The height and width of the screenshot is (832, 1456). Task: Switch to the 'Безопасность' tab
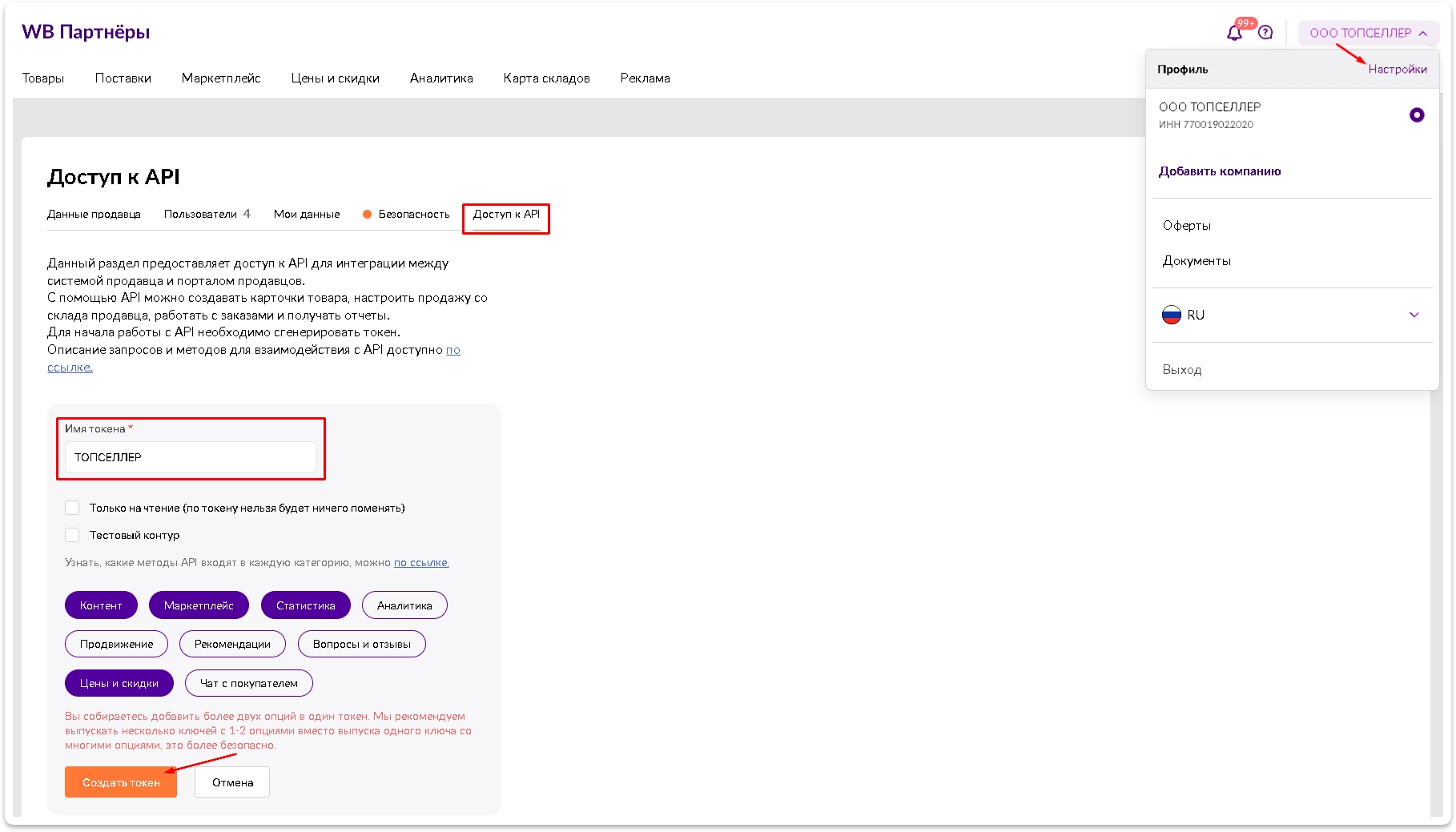[x=413, y=215]
